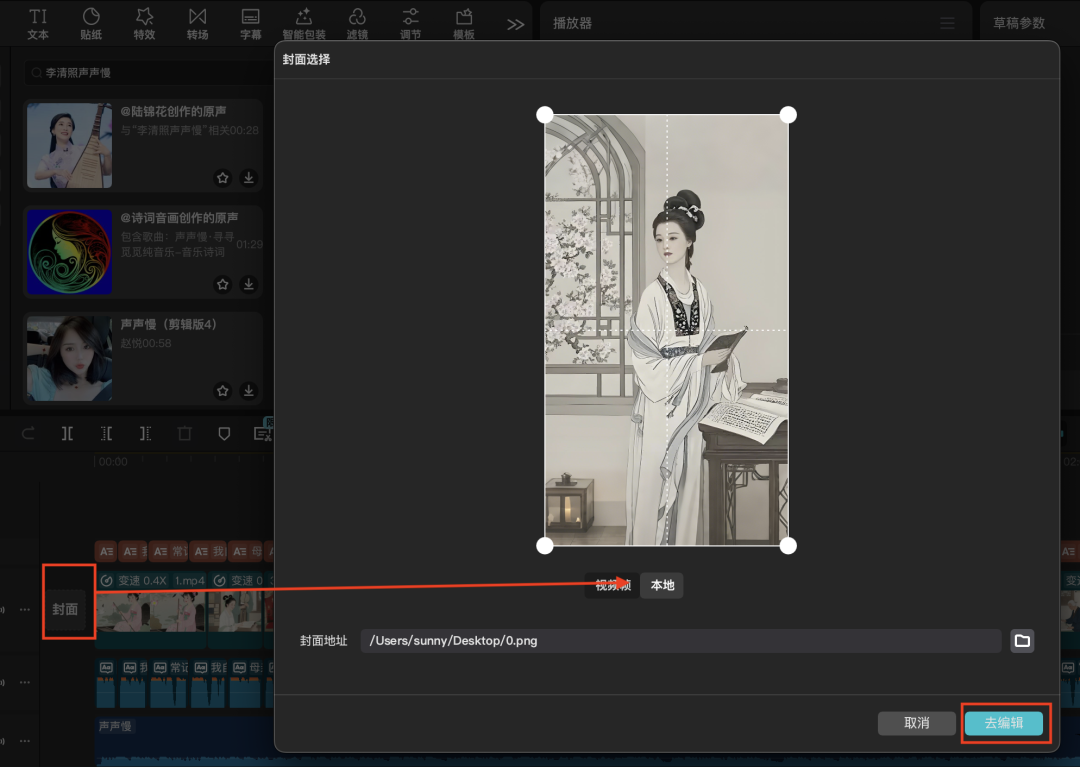Download the 陆锦花 original sound track
This screenshot has height=767, width=1080.
click(249, 178)
